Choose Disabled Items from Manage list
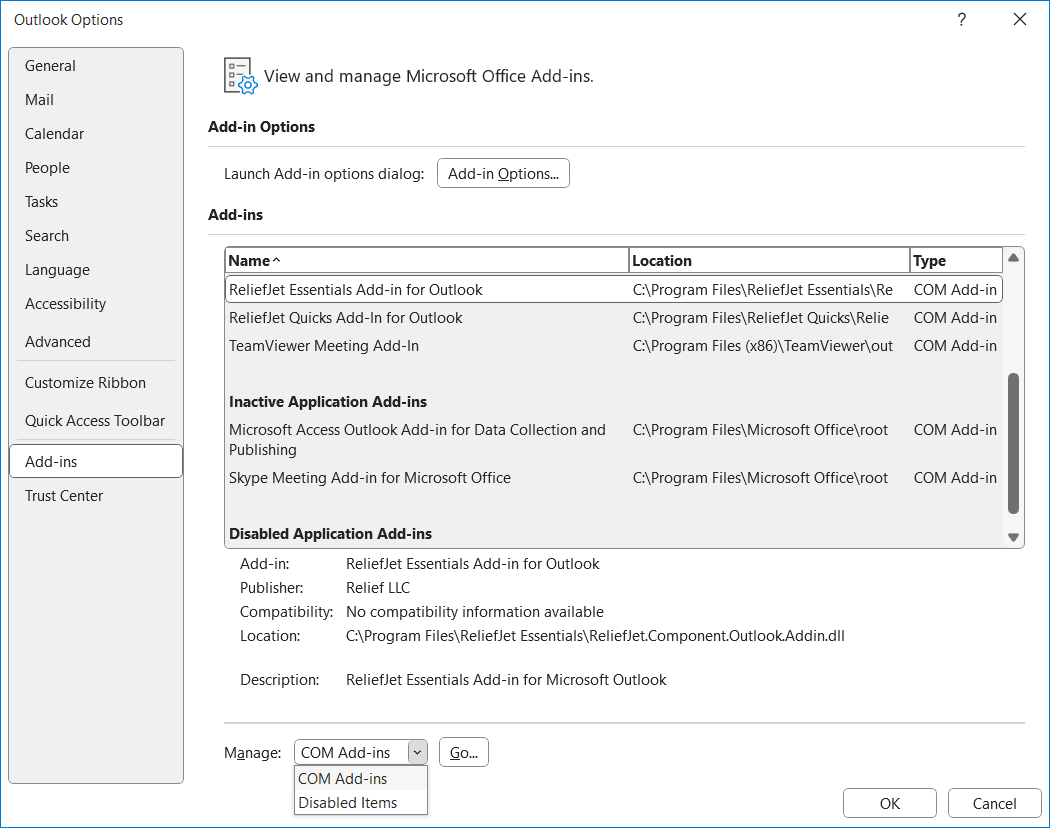The image size is (1050, 828). pyautogui.click(x=360, y=803)
